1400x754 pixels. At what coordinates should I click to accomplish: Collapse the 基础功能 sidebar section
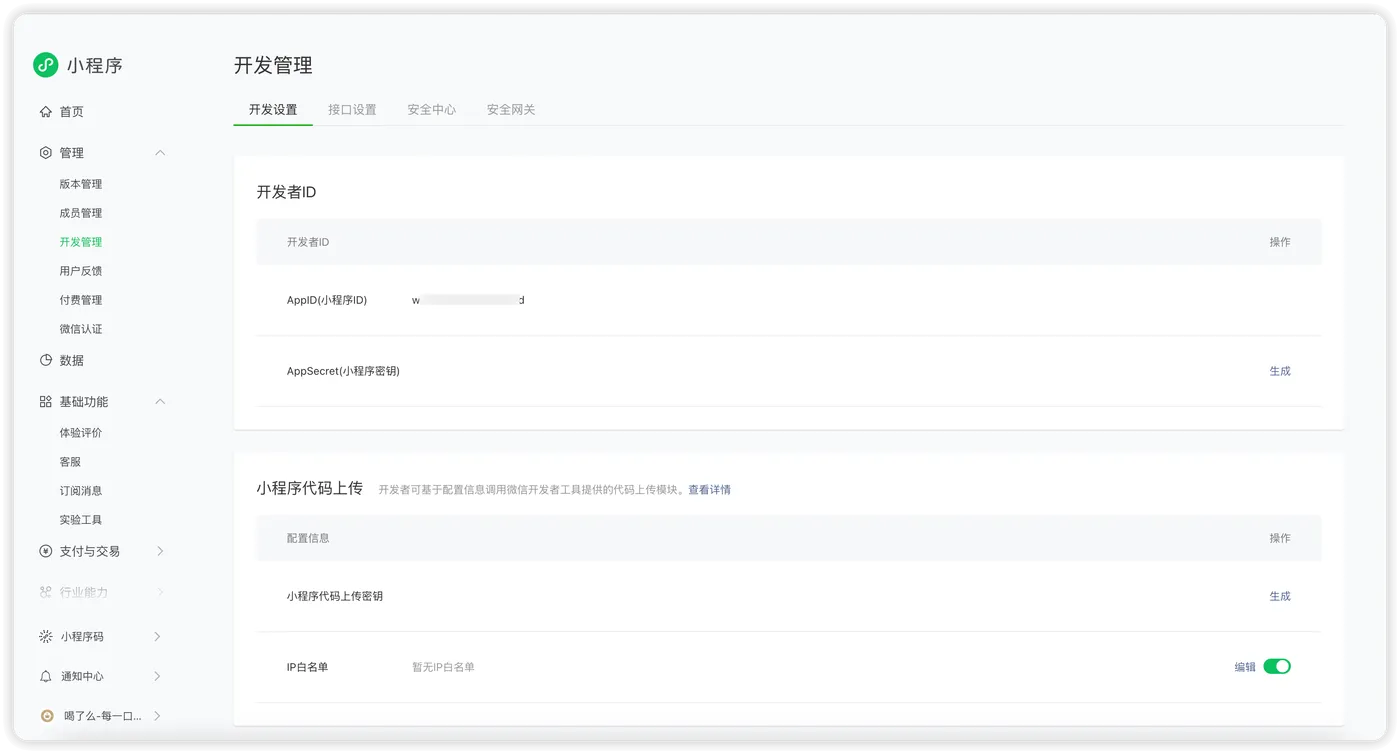coord(160,401)
